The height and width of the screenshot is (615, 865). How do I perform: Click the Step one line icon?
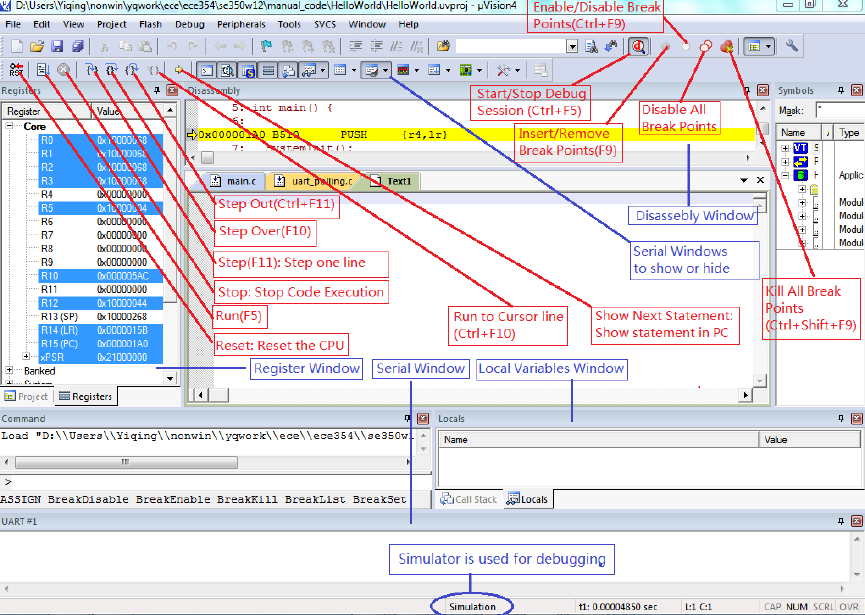pos(90,70)
